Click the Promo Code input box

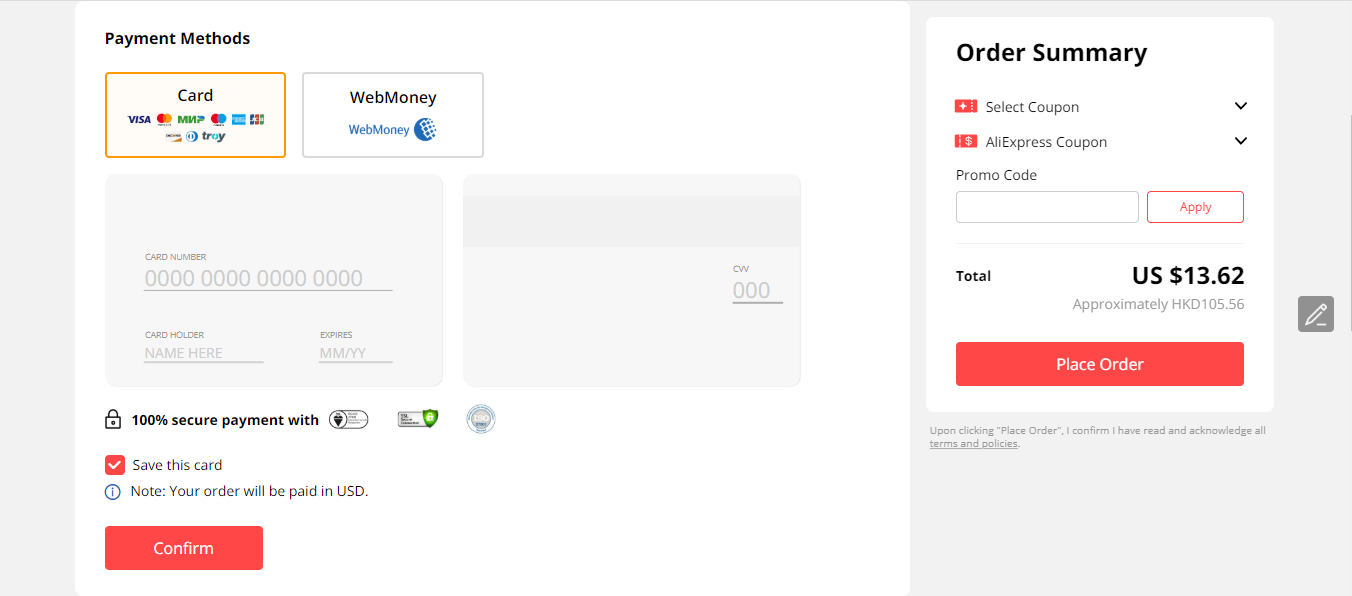click(x=1047, y=207)
